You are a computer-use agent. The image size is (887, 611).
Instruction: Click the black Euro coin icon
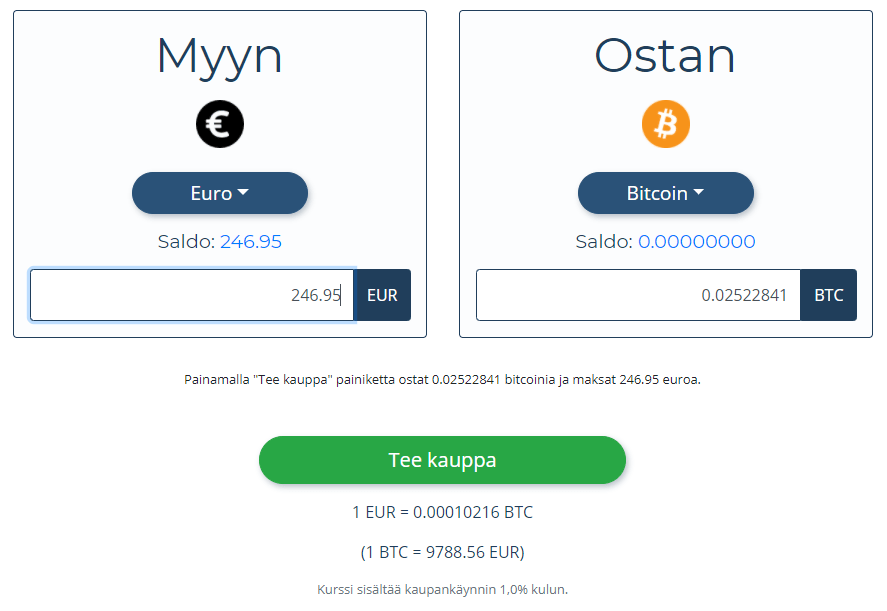tap(220, 125)
